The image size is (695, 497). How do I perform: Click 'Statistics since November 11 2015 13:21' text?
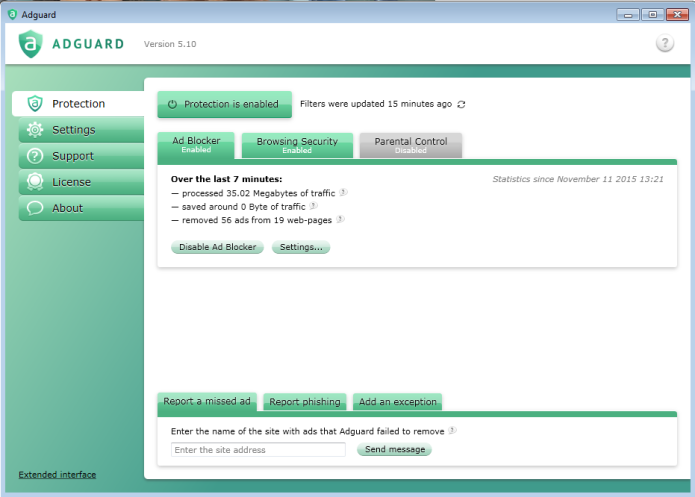pos(578,179)
